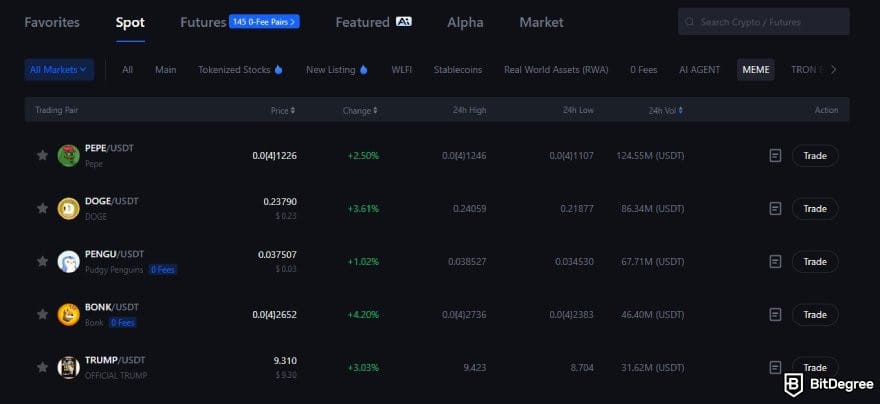Sort by Change column arrows
Image resolution: width=880 pixels, height=404 pixels.
pos(375,111)
